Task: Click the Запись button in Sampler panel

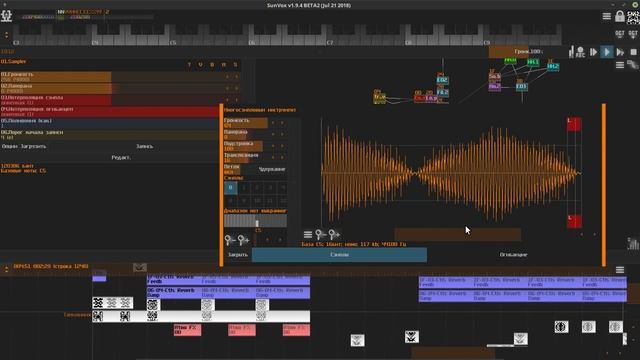Action: coord(144,146)
